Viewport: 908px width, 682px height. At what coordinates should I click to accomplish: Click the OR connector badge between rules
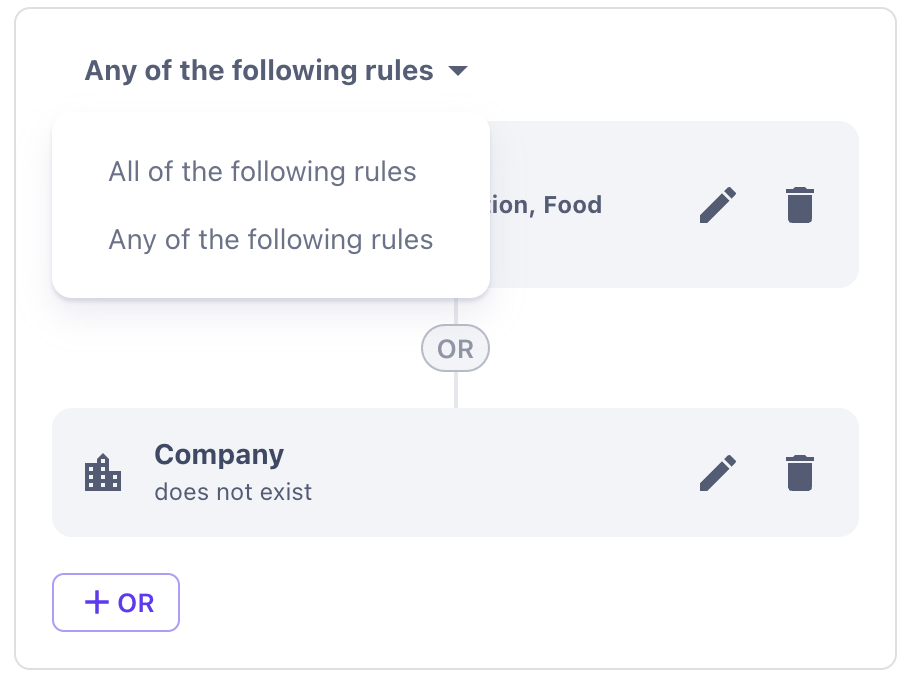point(456,349)
